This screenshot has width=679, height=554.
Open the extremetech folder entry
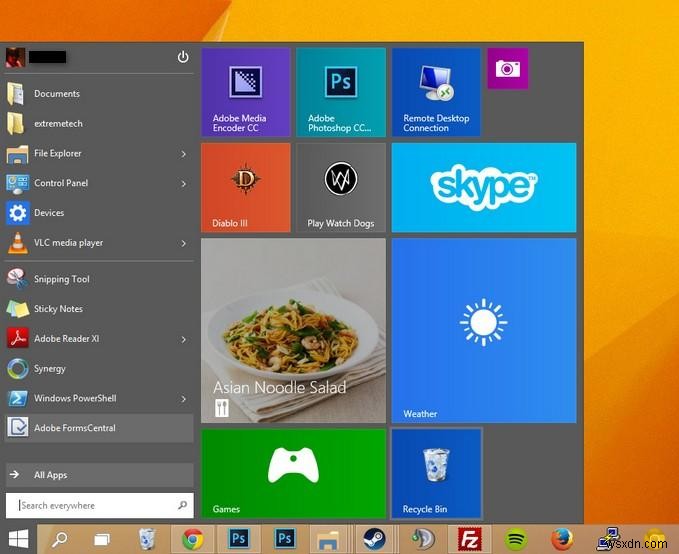coord(99,123)
